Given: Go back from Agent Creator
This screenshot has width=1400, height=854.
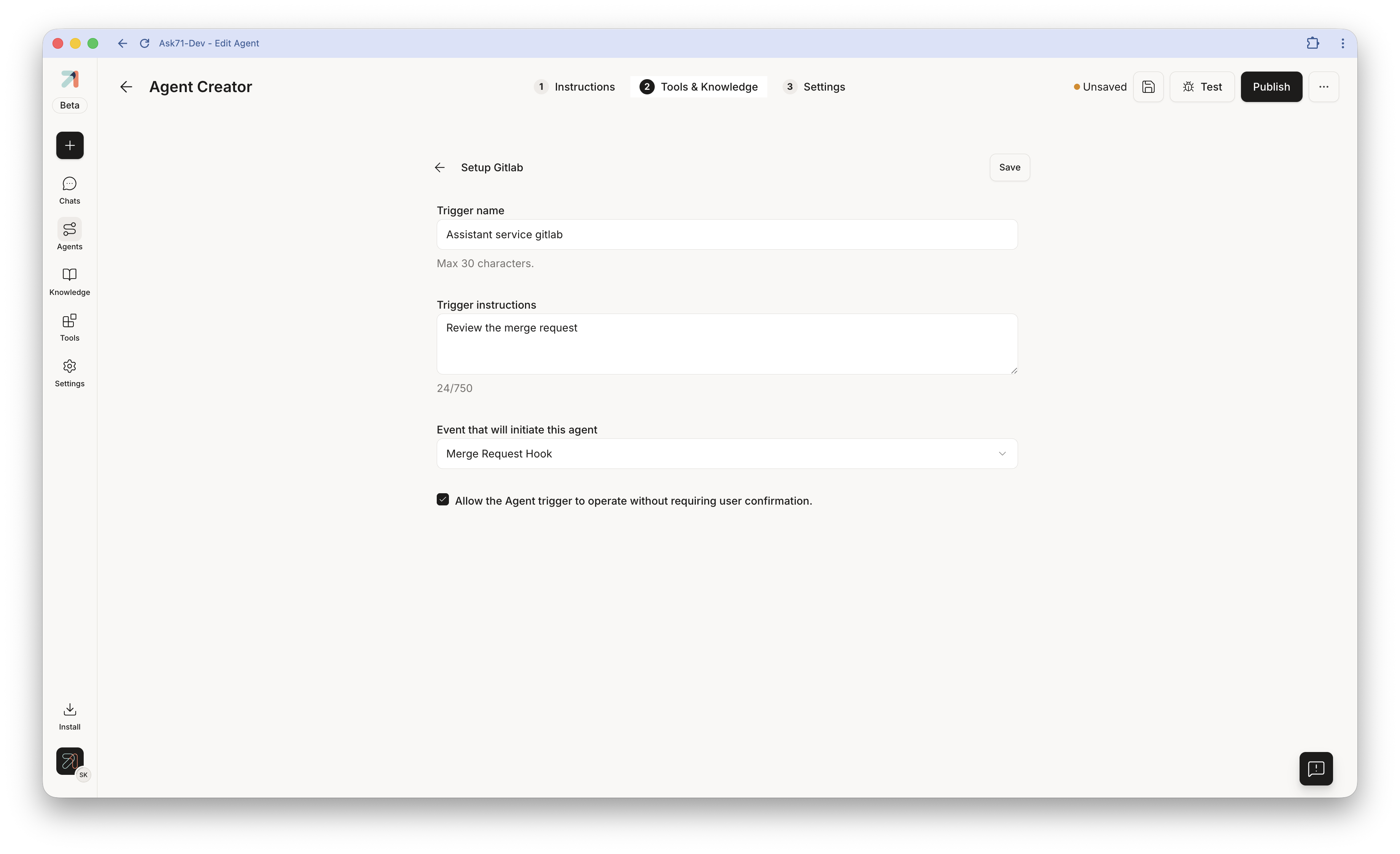Looking at the screenshot, I should click(x=126, y=86).
